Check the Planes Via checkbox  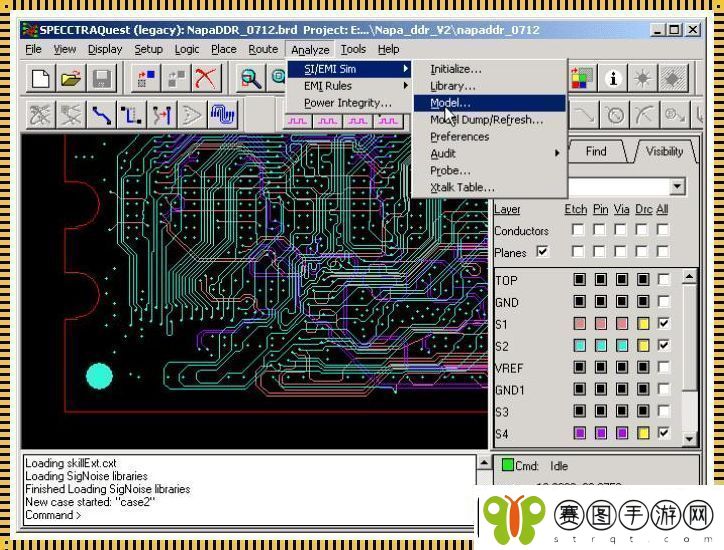coord(621,252)
